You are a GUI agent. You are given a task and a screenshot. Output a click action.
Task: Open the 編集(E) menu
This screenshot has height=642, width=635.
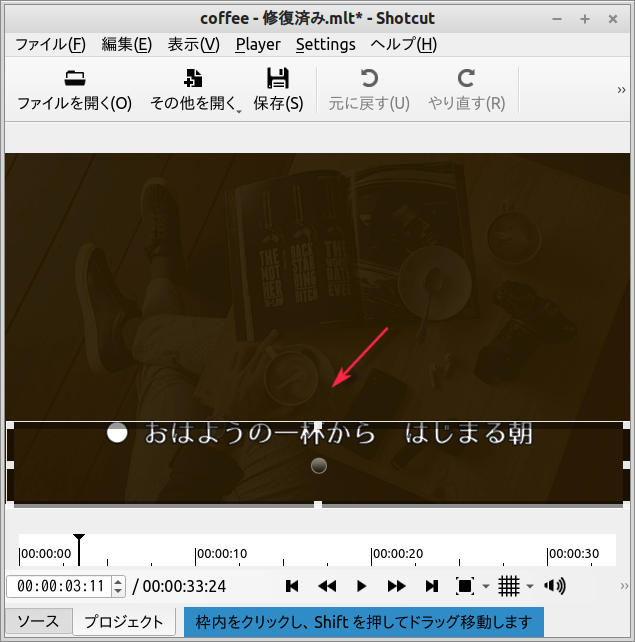click(x=127, y=44)
